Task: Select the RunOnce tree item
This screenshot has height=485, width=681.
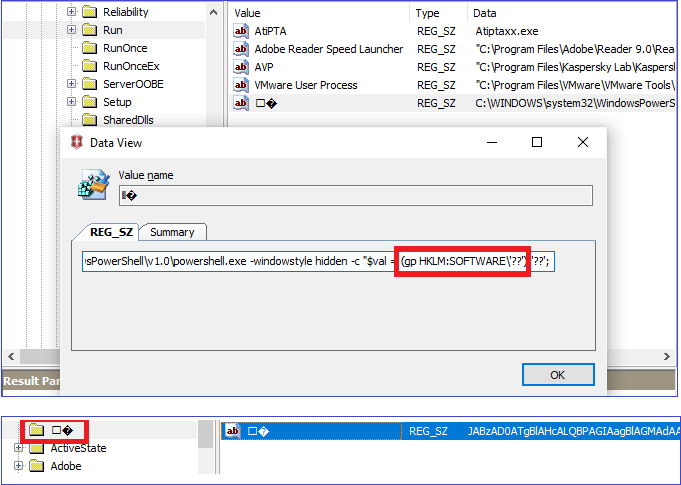Action: (125, 48)
